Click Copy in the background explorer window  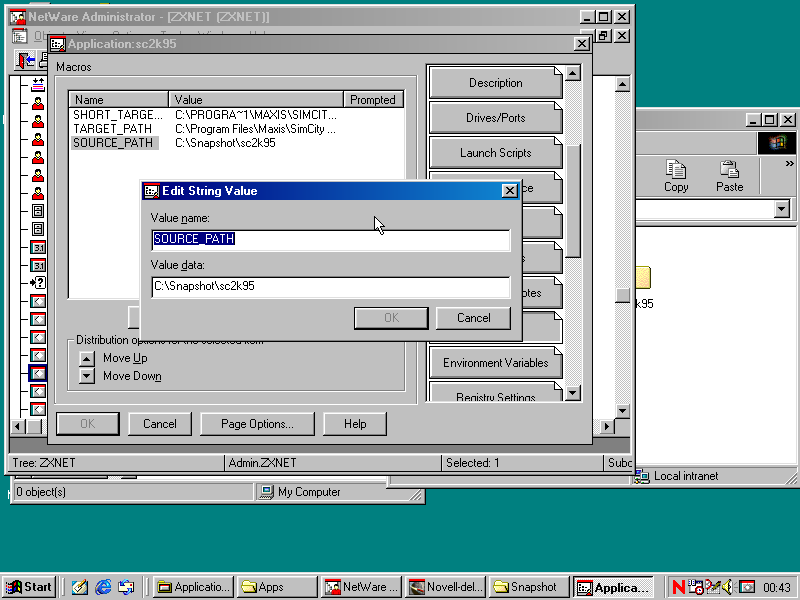pos(676,176)
